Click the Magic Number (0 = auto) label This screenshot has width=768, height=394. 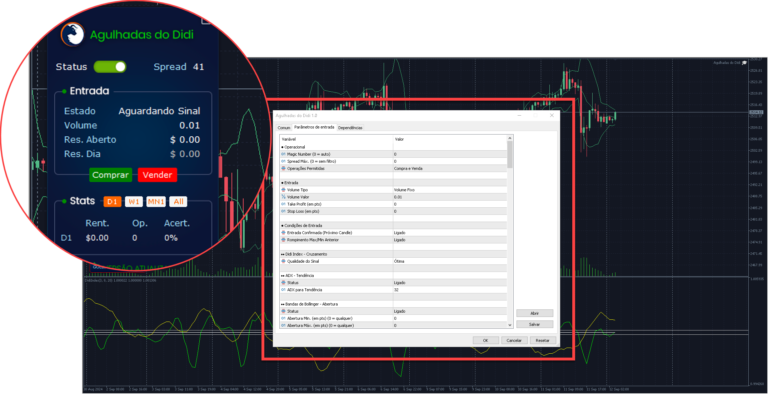(309, 154)
